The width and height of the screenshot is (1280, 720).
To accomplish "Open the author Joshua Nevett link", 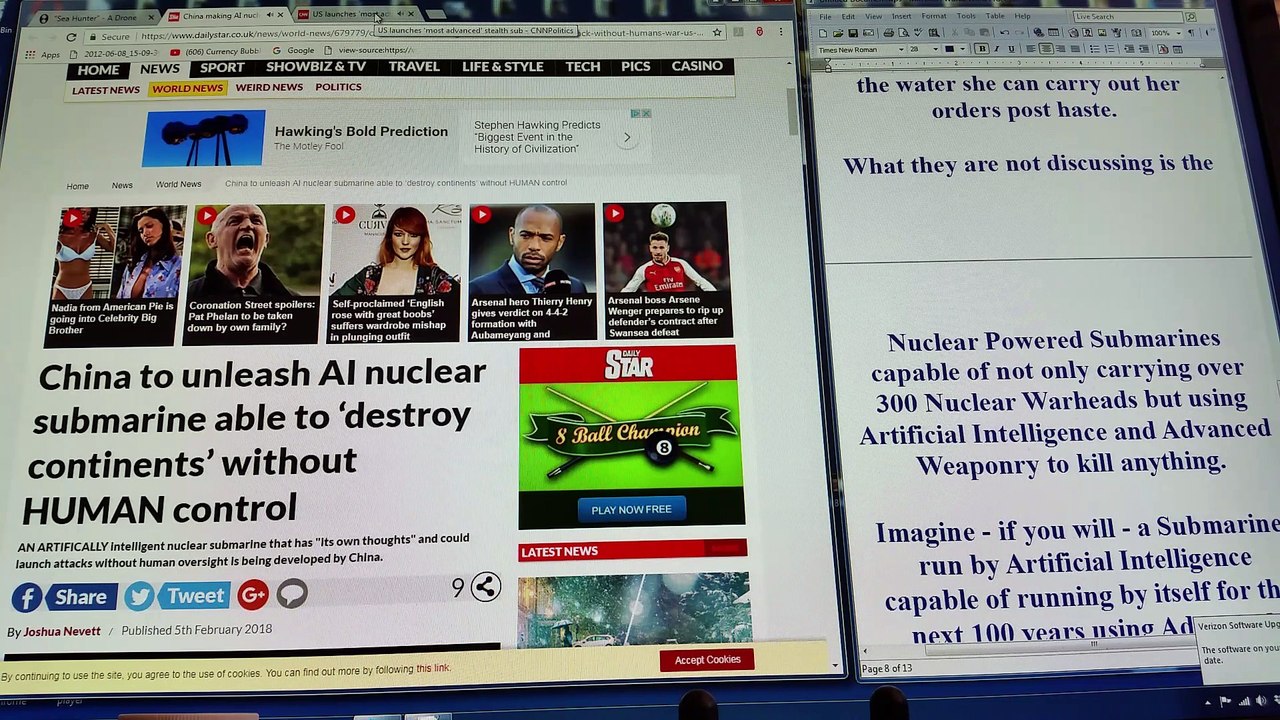I will click(62, 632).
